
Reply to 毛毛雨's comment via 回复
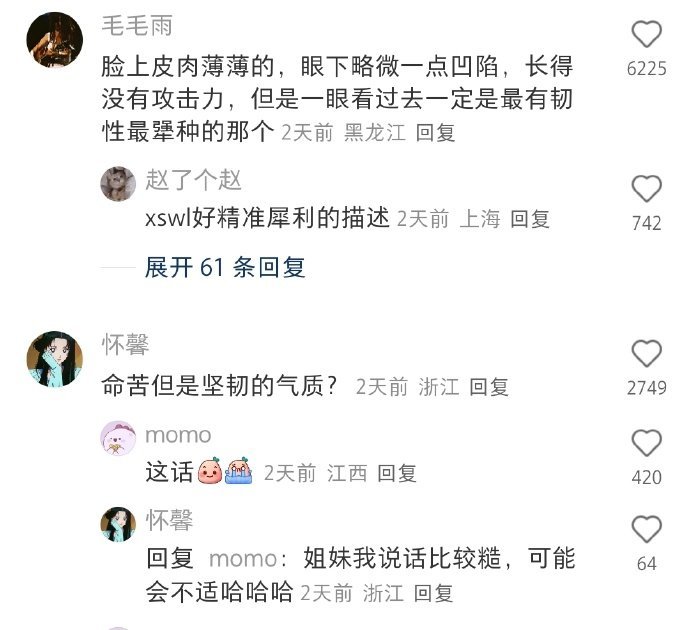click(435, 132)
